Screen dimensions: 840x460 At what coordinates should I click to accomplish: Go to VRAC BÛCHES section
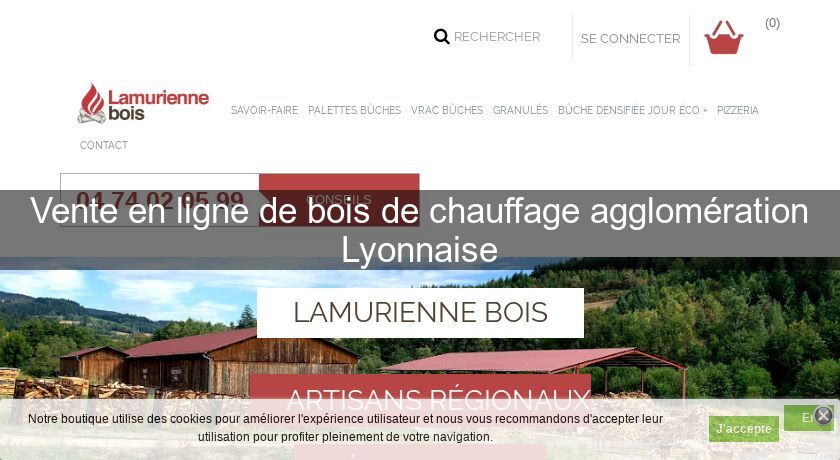pos(447,110)
